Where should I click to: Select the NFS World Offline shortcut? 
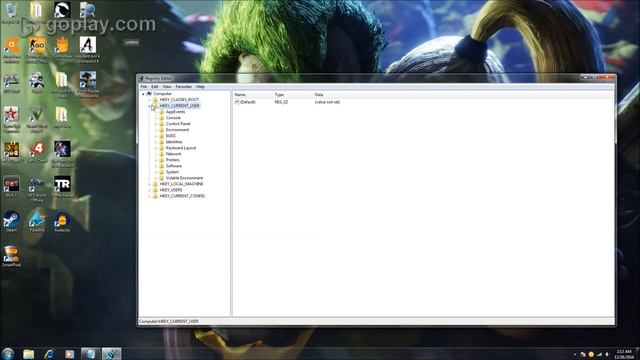37,189
